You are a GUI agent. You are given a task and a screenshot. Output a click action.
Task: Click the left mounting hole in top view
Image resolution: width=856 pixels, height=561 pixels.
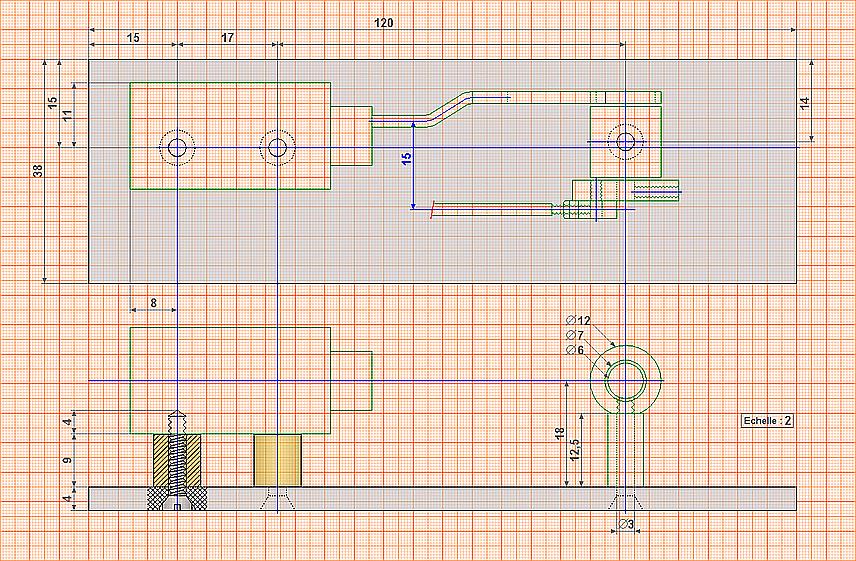(177, 147)
